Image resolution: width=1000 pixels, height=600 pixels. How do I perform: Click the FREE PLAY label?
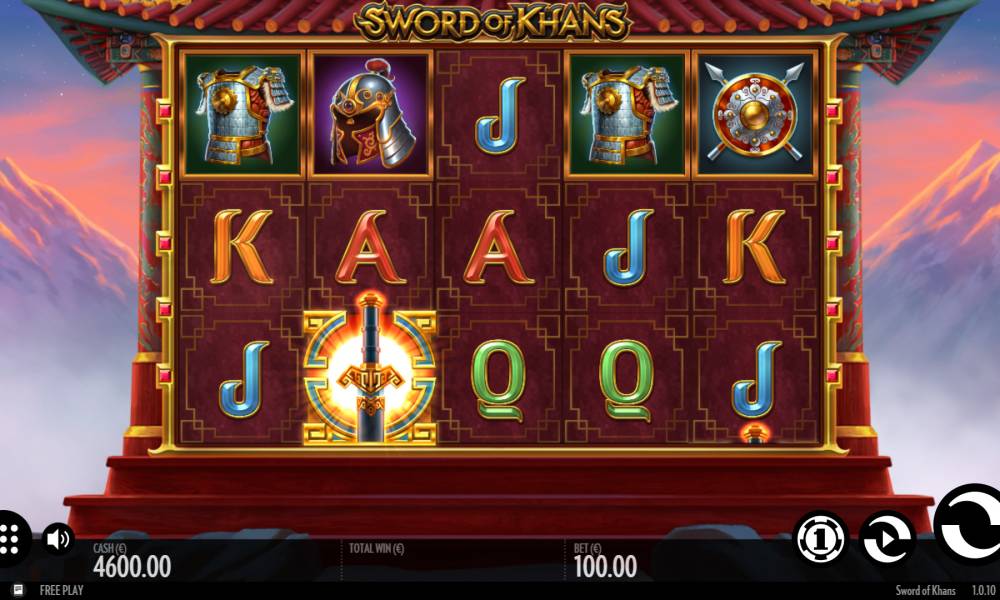tap(61, 590)
